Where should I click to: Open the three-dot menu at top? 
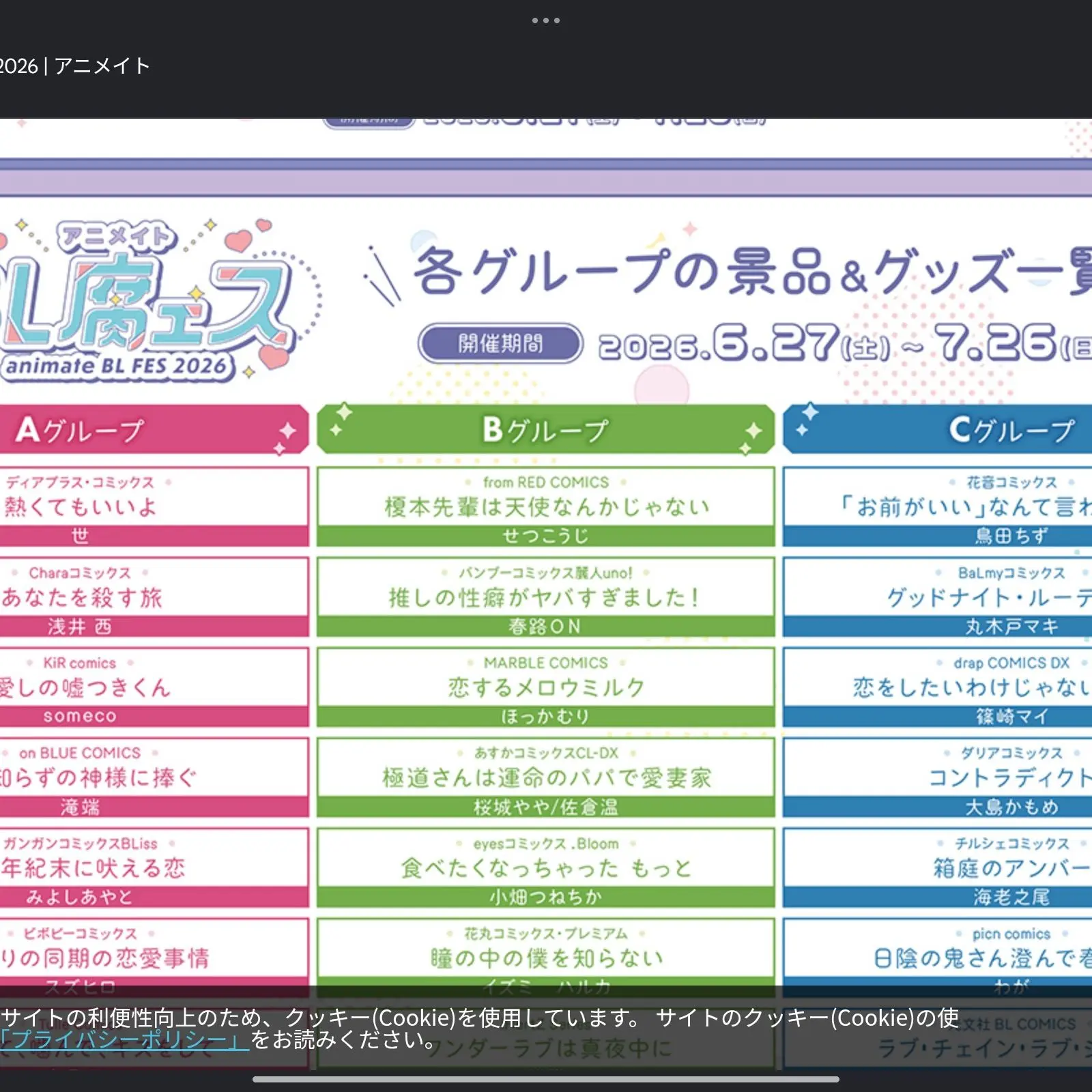coord(546,20)
